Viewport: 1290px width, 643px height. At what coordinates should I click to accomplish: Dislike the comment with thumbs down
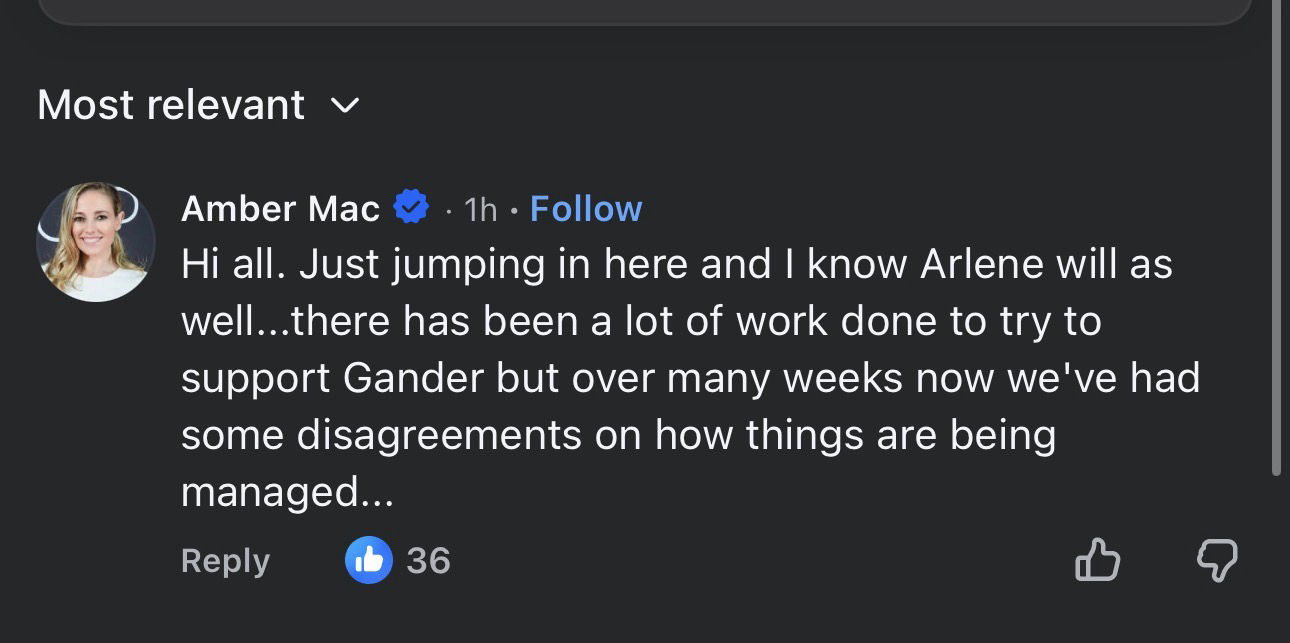(1216, 560)
